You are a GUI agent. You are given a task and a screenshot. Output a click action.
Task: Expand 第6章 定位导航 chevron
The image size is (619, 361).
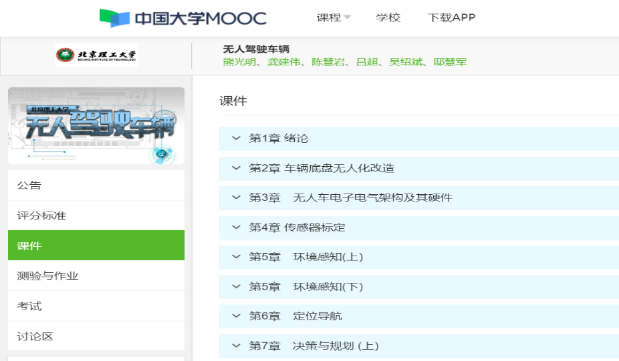(236, 316)
